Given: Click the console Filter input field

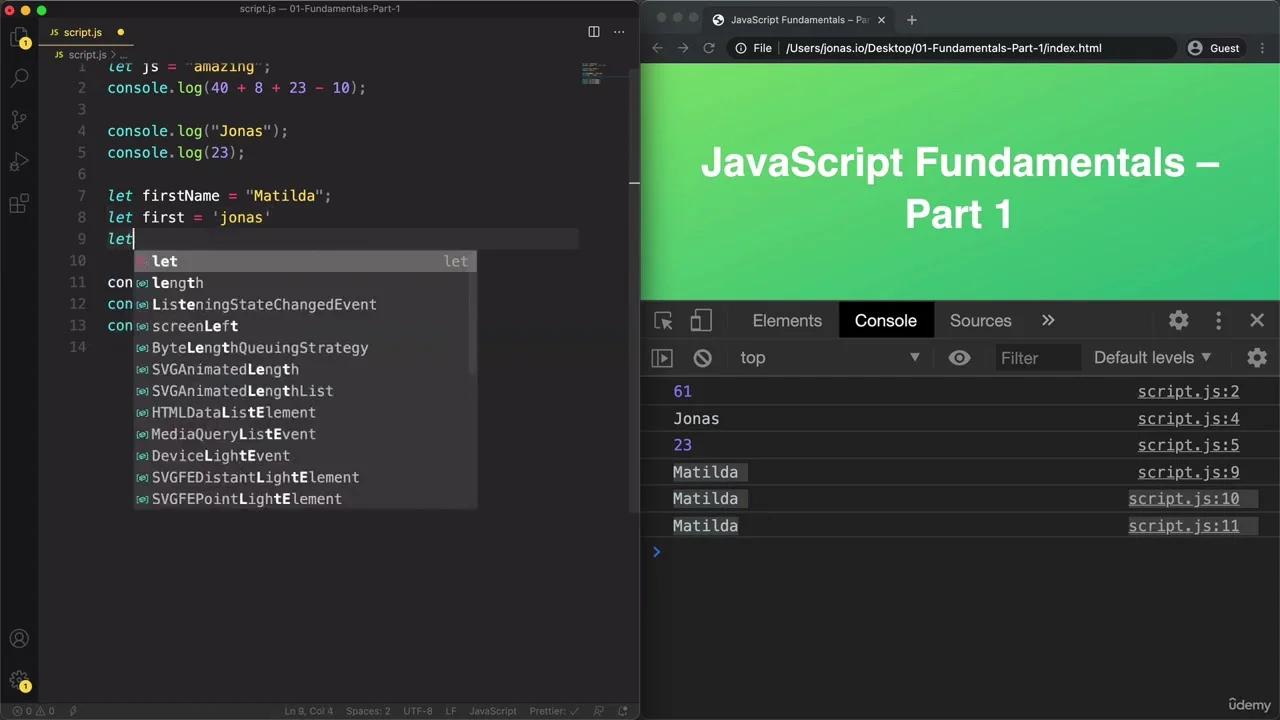Looking at the screenshot, I should pyautogui.click(x=1036, y=358).
